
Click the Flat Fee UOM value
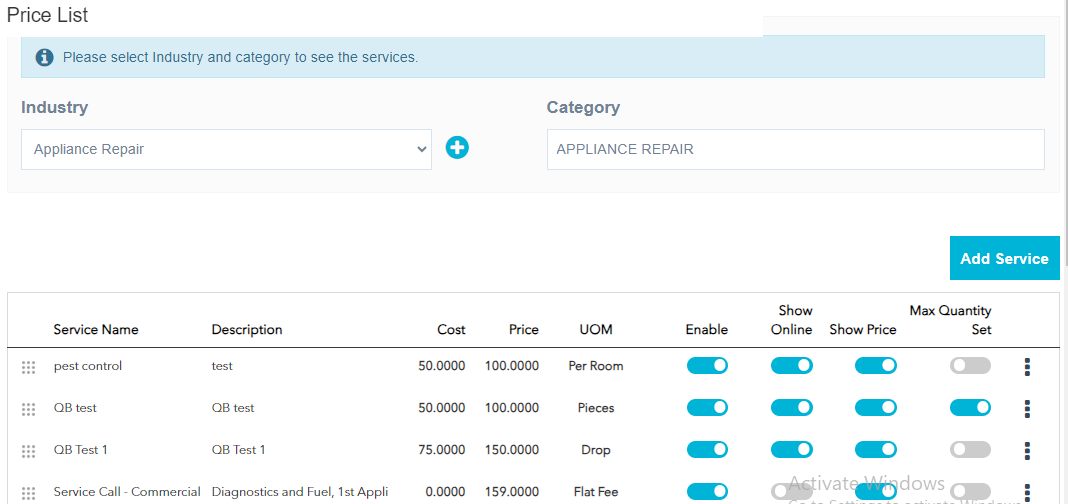596,492
